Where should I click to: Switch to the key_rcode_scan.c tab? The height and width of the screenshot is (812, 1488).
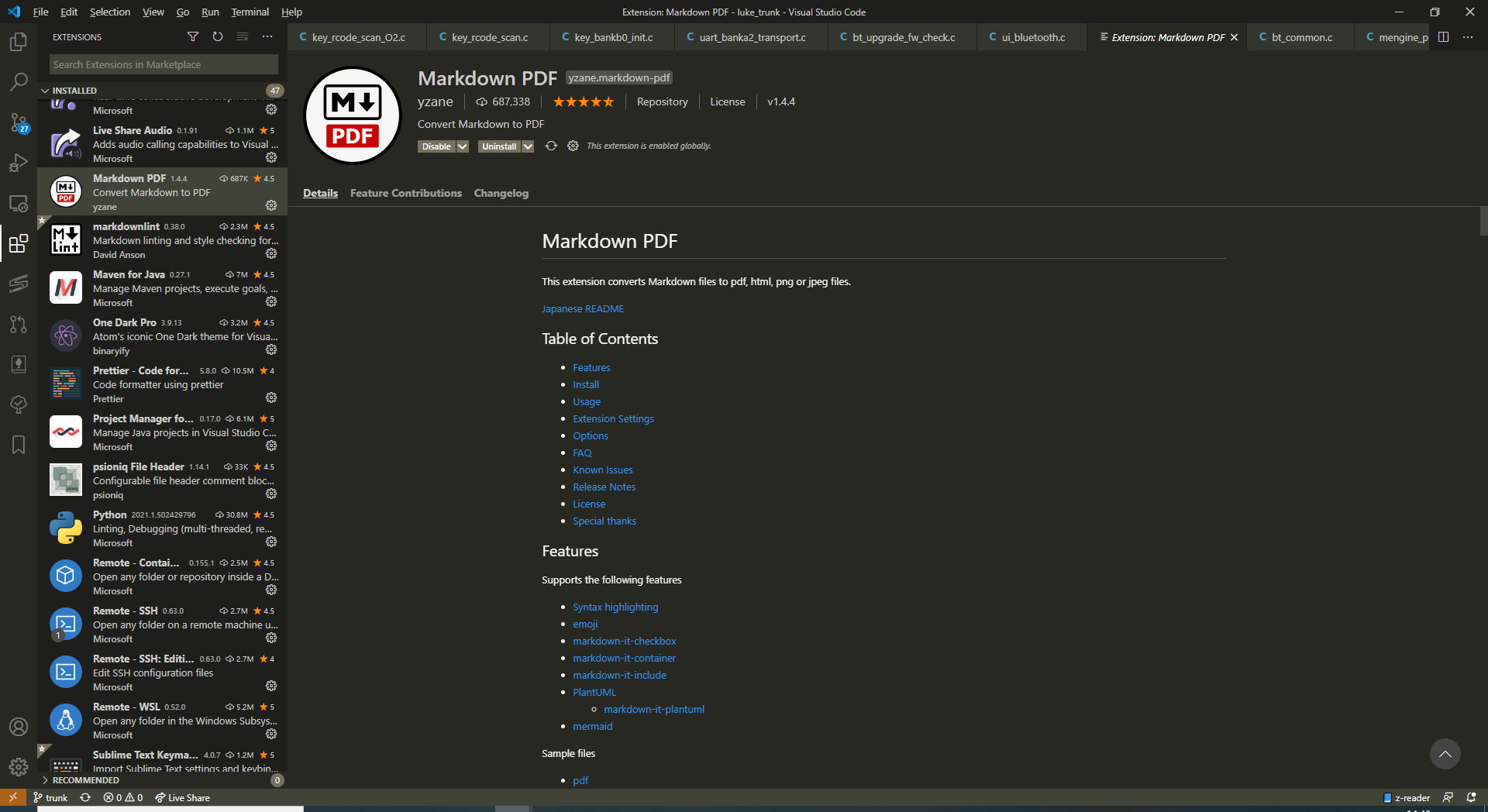click(488, 37)
